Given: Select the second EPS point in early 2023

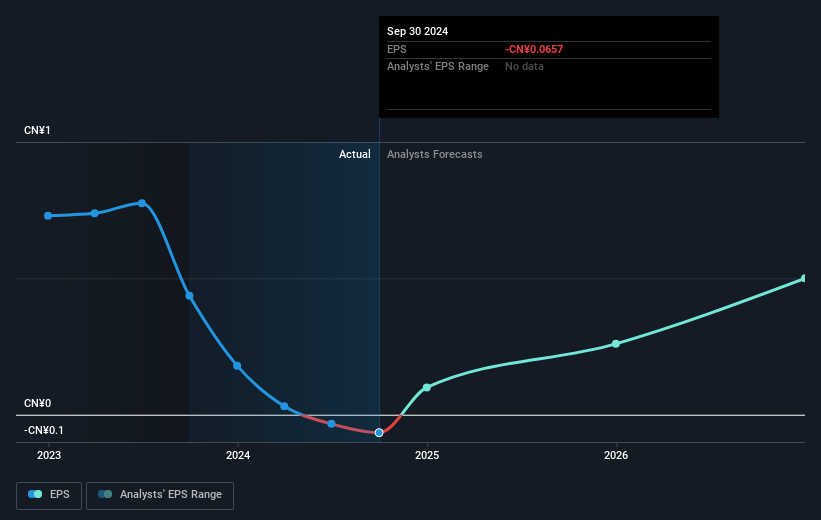Looking at the screenshot, I should (x=95, y=213).
